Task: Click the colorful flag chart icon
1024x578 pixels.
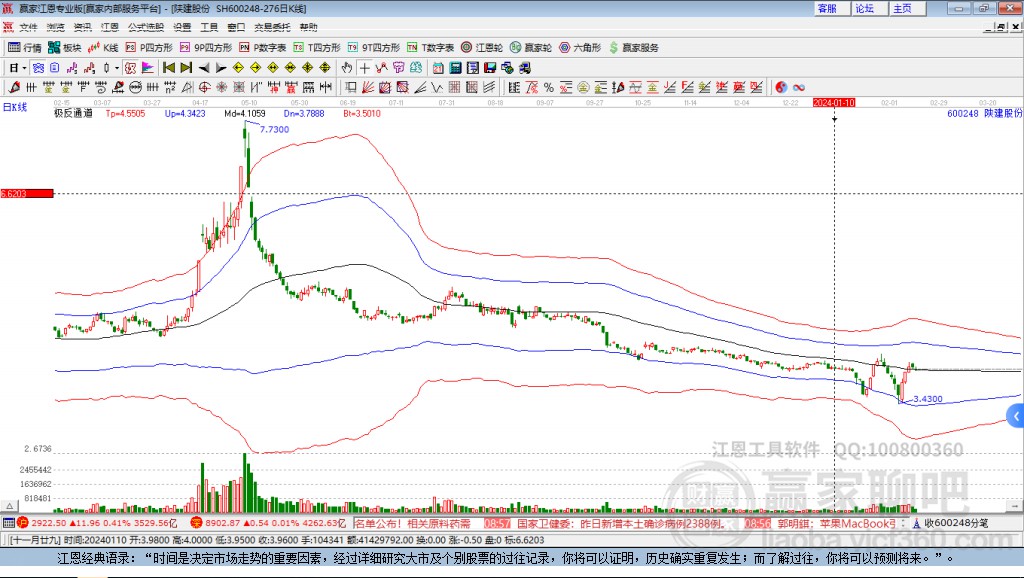Action: point(148,68)
